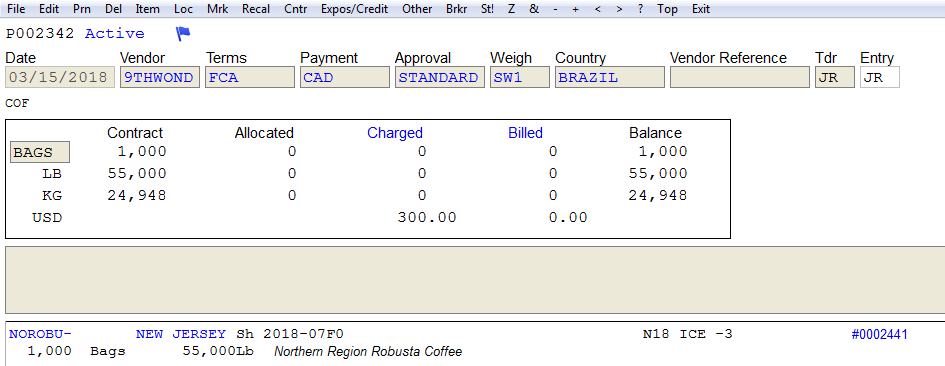This screenshot has height=366, width=945.
Task: Open the Prn menu
Action: 82,9
